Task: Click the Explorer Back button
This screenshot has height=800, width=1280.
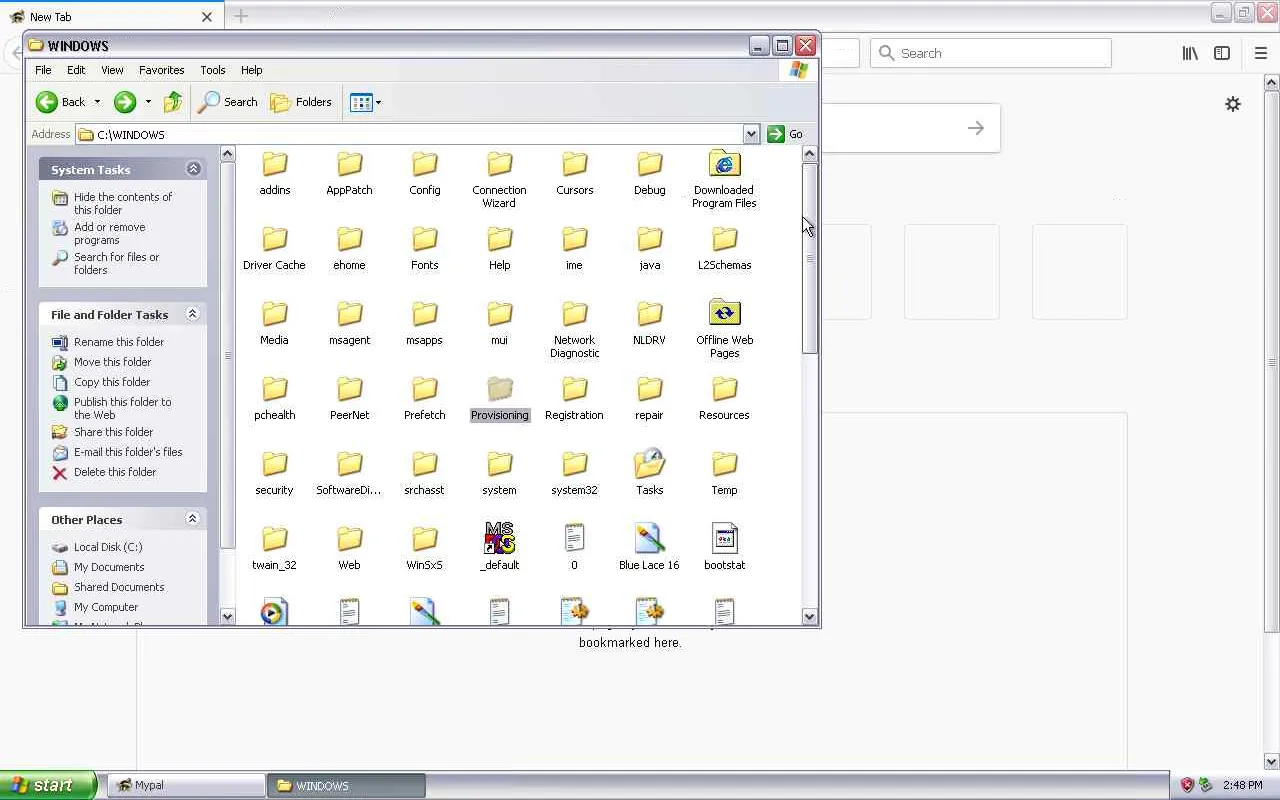Action: click(x=61, y=102)
